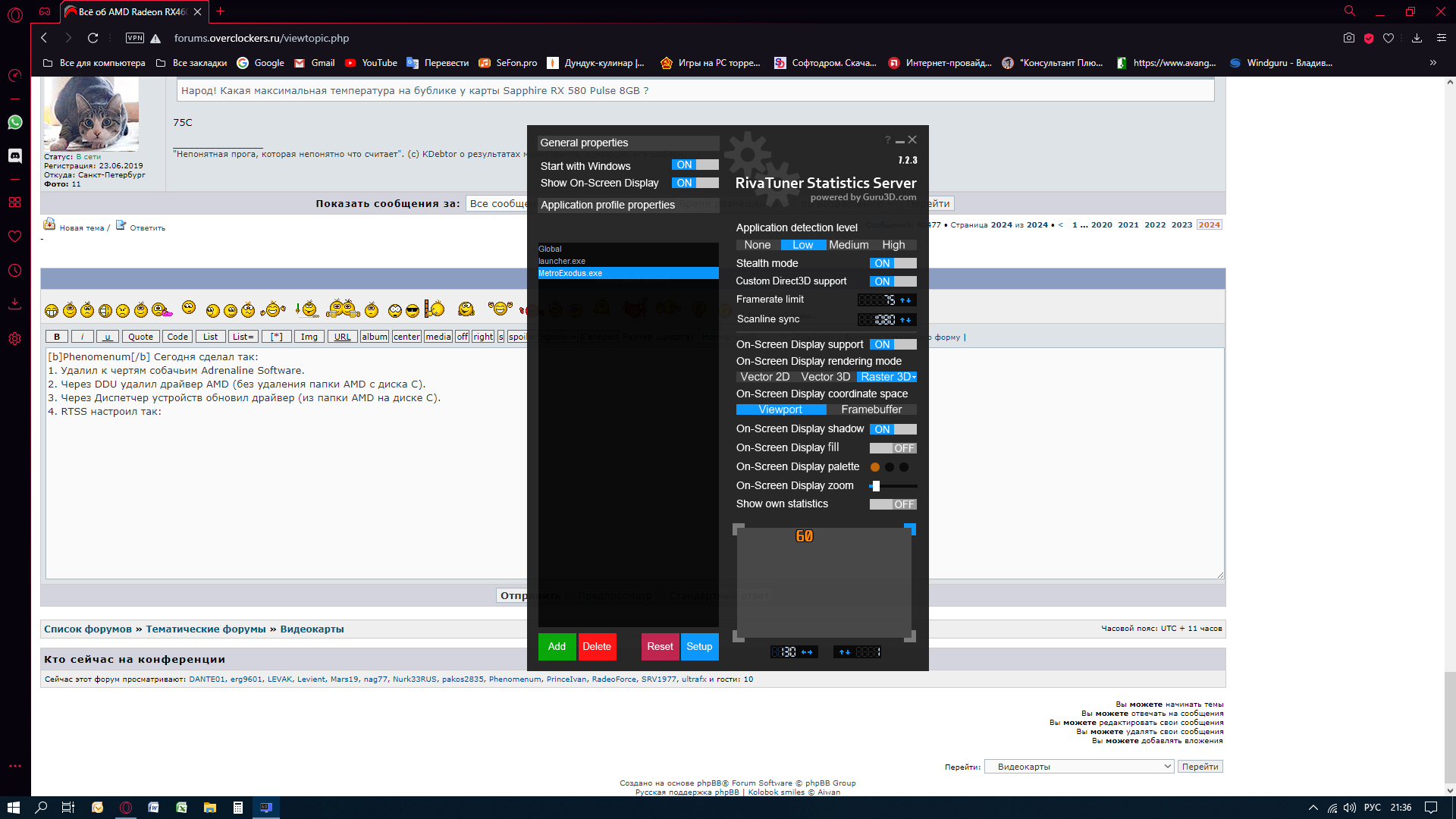Expand Raster 3D font dropdown arrow
The width and height of the screenshot is (1456, 819).
point(915,377)
